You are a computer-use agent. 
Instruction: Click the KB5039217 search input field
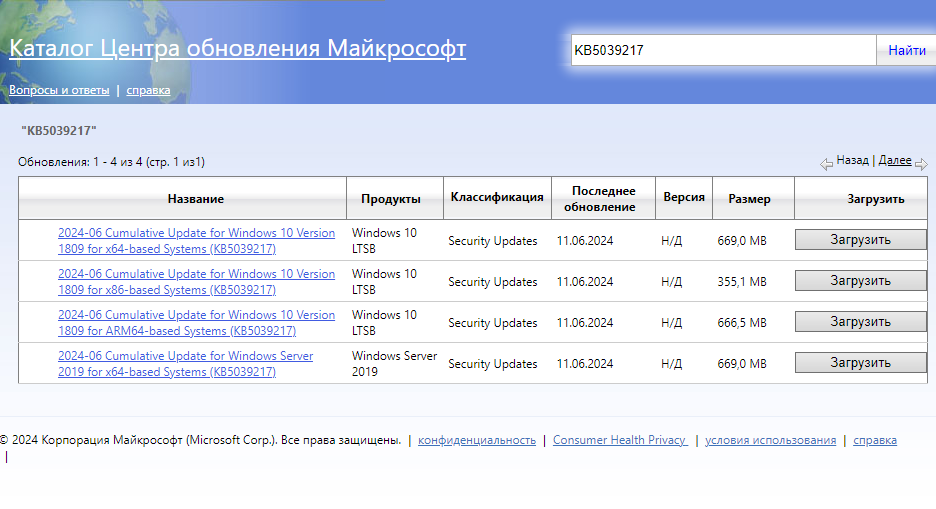point(722,50)
